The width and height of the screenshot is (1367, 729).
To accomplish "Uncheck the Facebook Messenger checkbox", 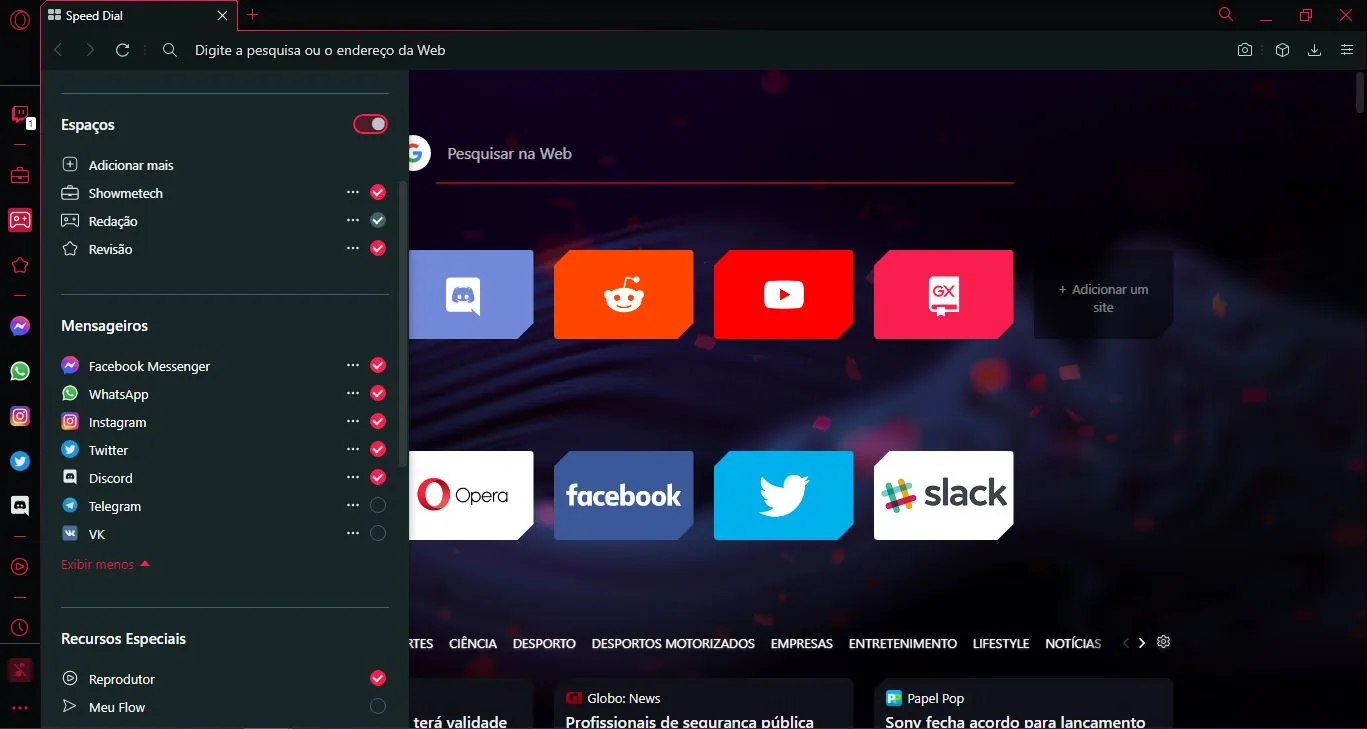I will coord(378,365).
